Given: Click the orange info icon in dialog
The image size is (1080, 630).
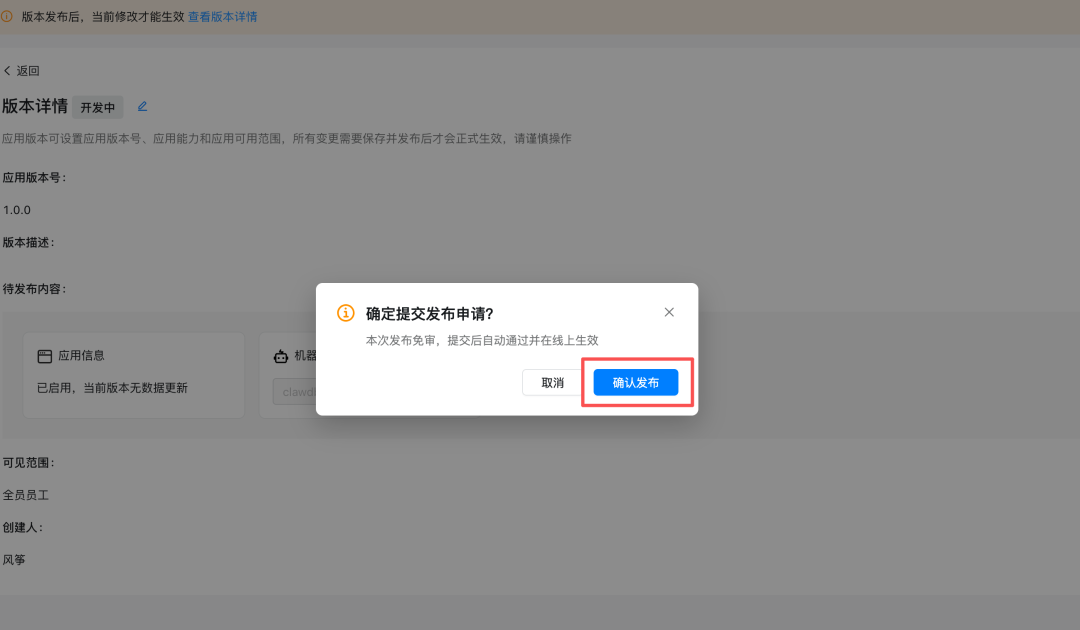Looking at the screenshot, I should [x=346, y=313].
